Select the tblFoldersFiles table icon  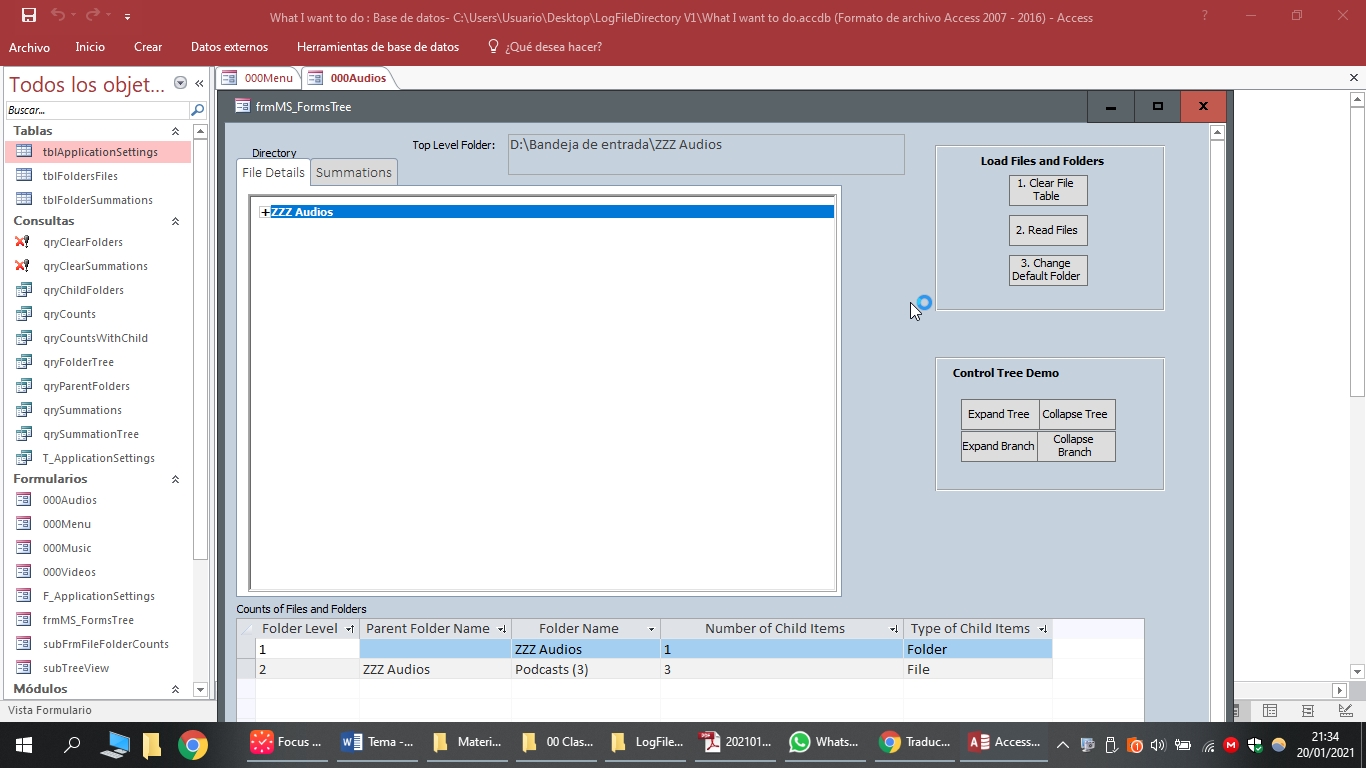24,176
